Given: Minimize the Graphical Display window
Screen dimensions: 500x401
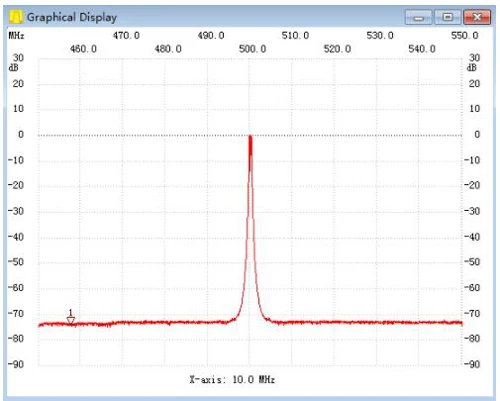Looking at the screenshot, I should tap(418, 17).
